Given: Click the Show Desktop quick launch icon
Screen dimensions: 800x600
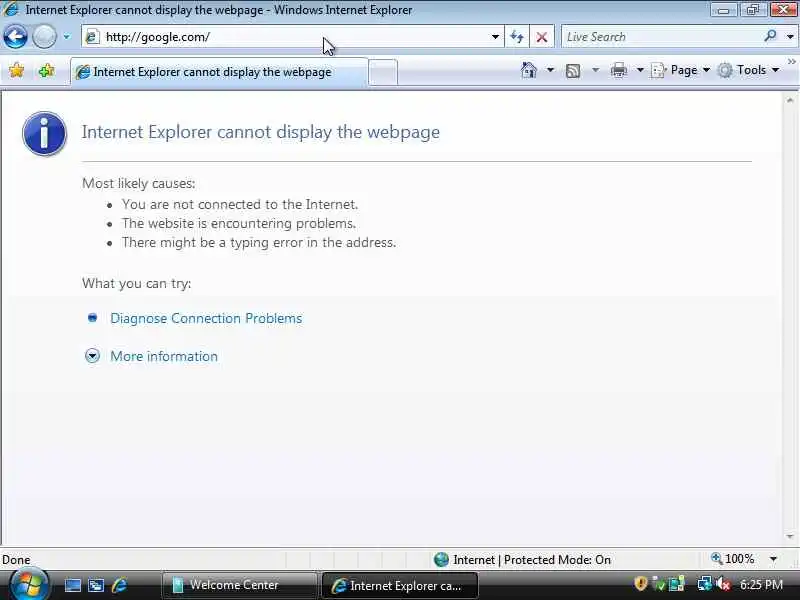Looking at the screenshot, I should 72,585.
